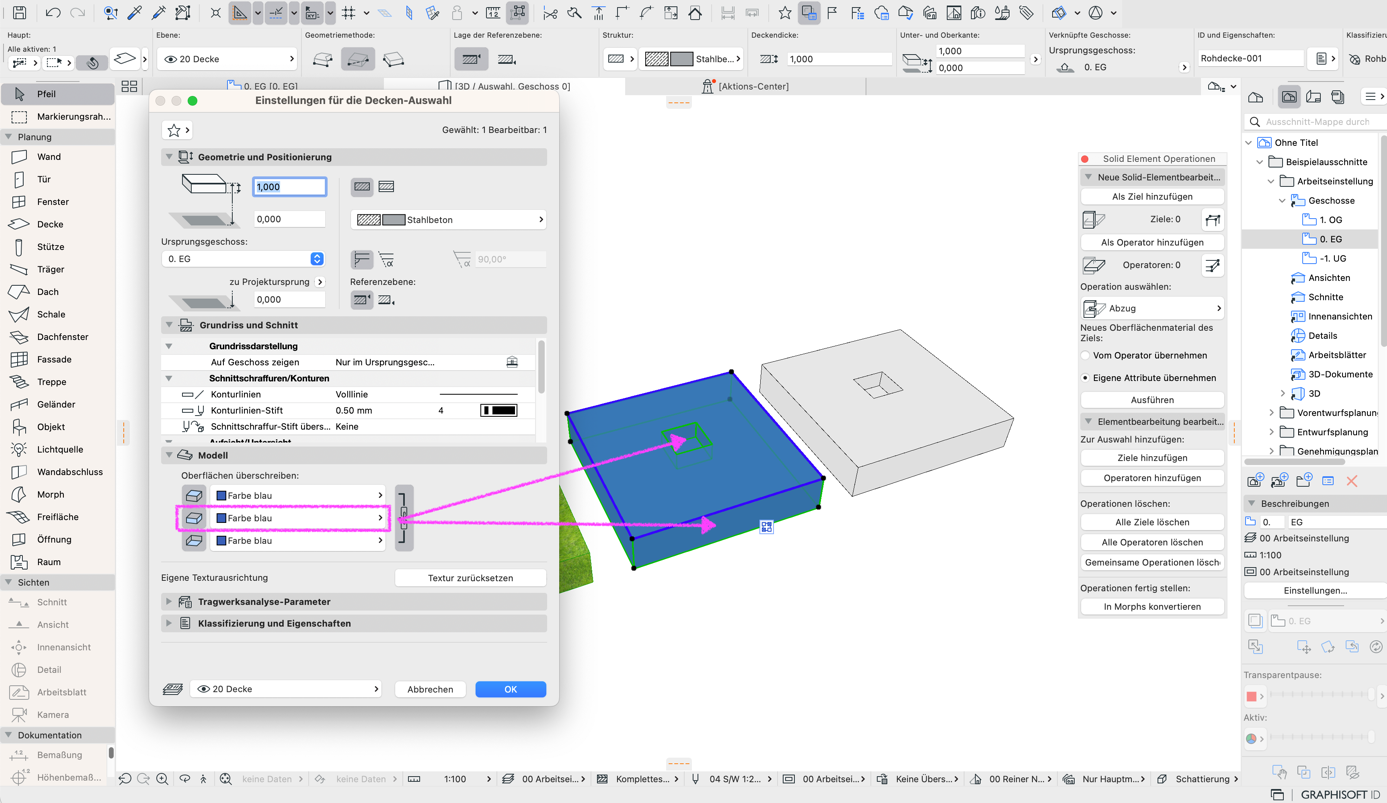Screen dimensions: 1387x803
Task: Toggle side surface override for Farbe blau
Action: (x=194, y=518)
